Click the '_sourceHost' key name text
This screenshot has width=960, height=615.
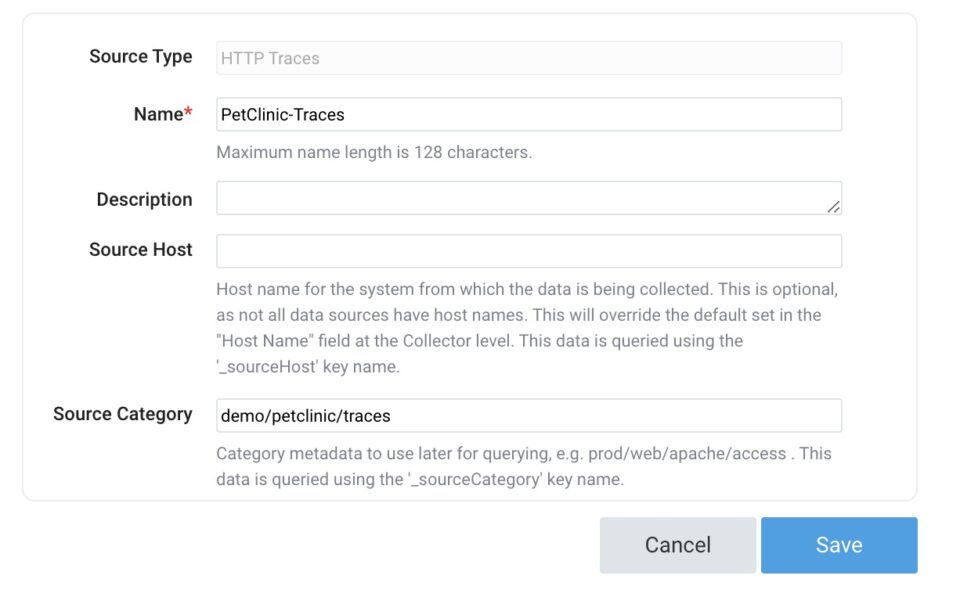[x=268, y=367]
